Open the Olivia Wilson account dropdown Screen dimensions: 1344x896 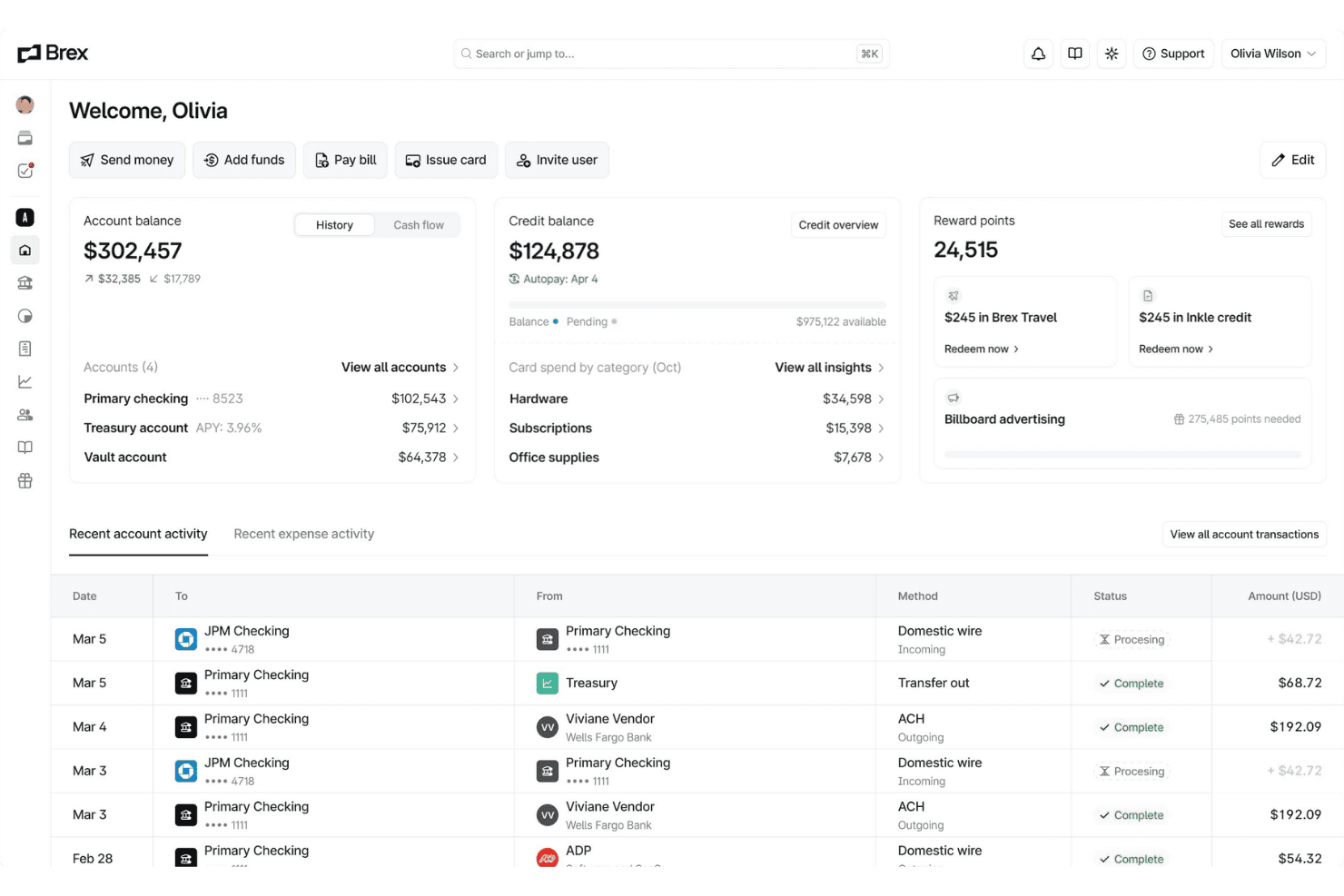point(1273,54)
